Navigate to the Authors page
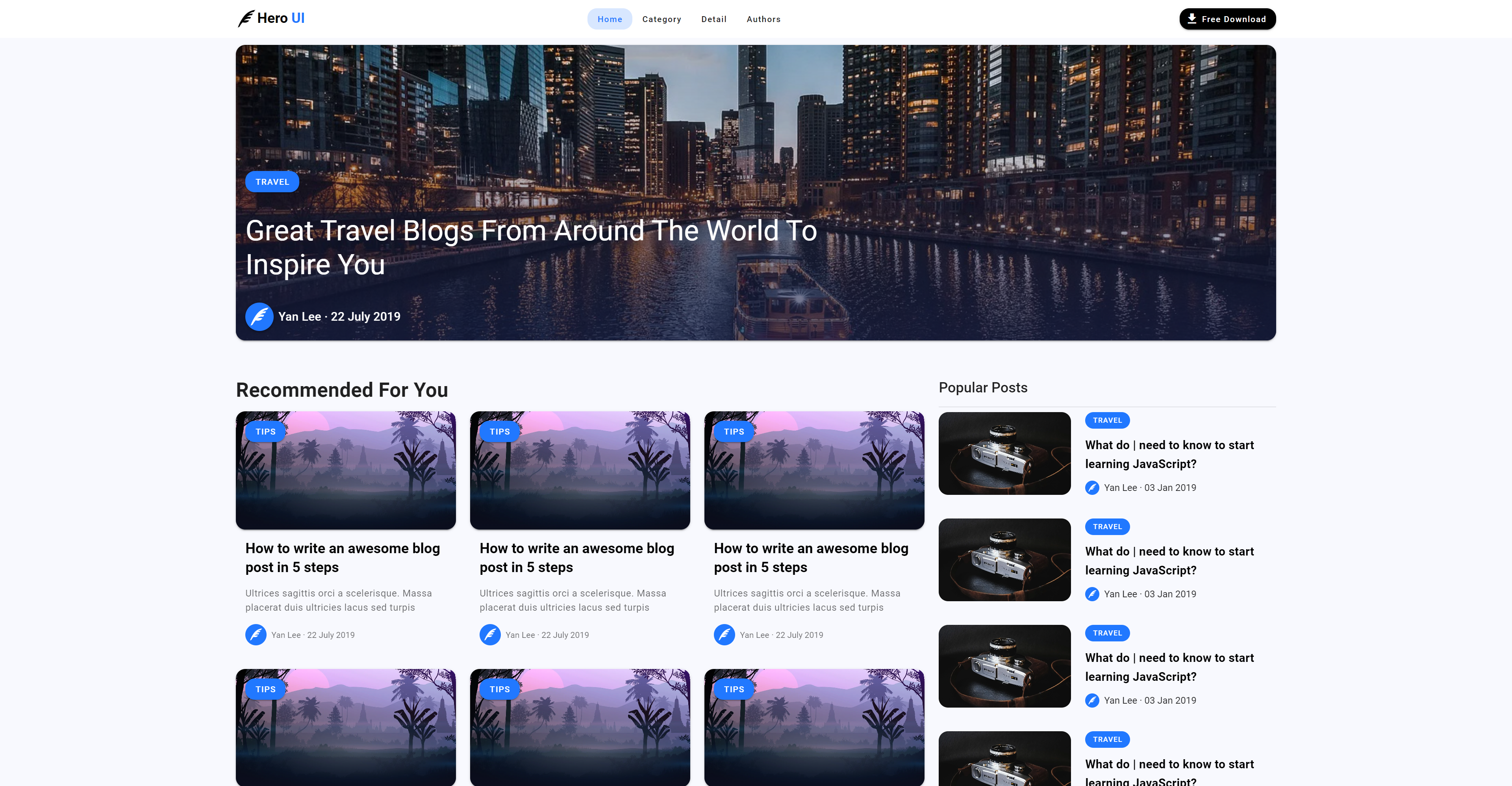The width and height of the screenshot is (1512, 786). 763,19
